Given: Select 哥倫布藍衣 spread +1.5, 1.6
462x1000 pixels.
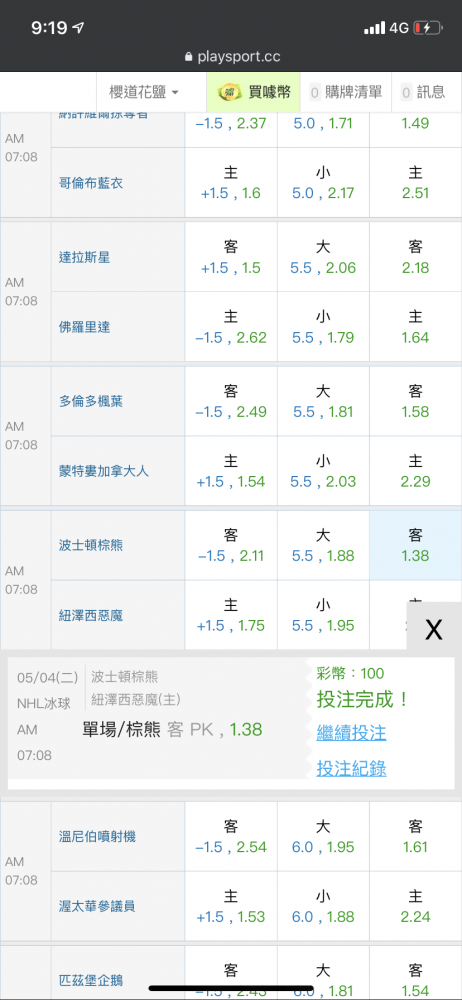Looking at the screenshot, I should 231,182.
